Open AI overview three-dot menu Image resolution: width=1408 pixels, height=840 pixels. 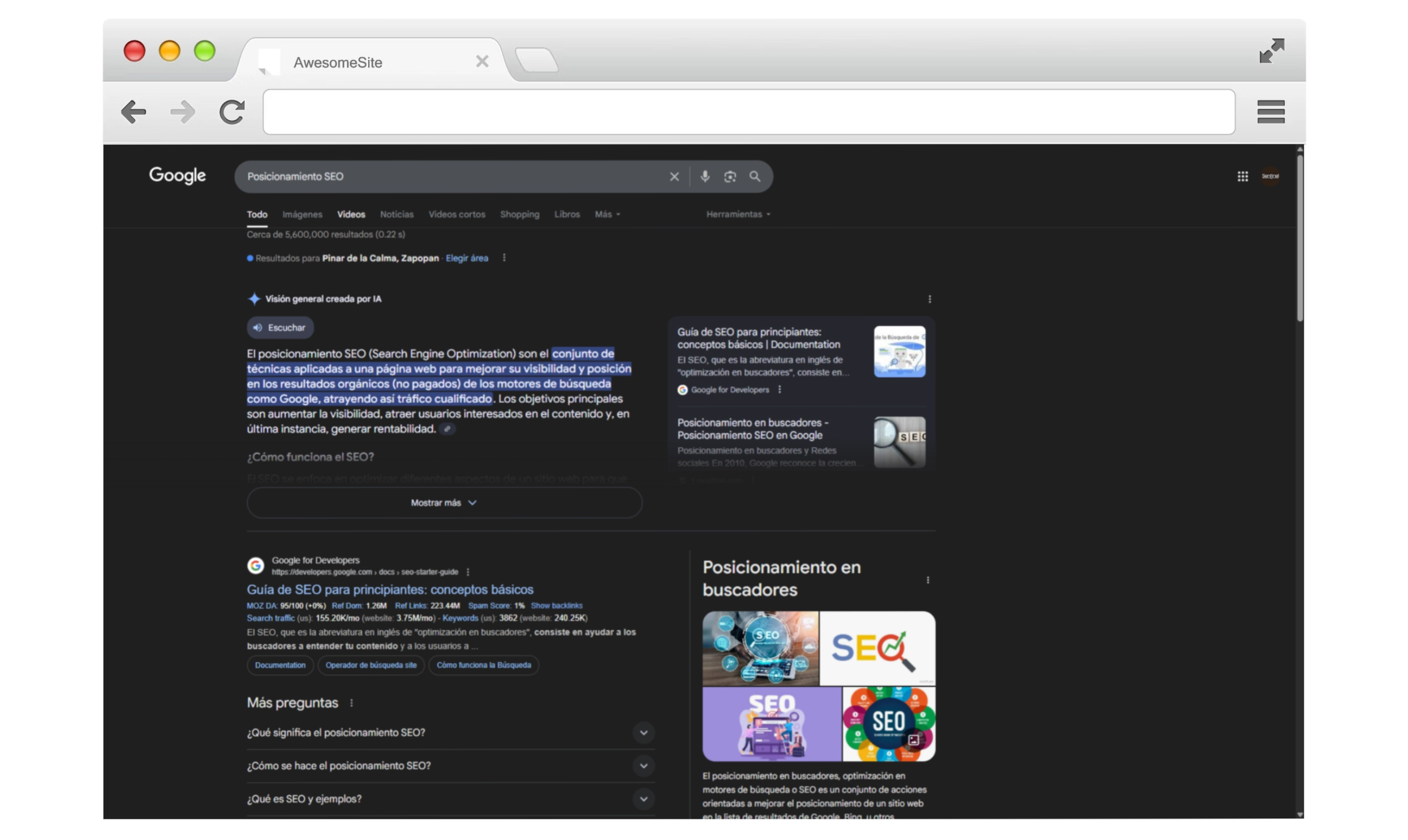click(x=929, y=299)
